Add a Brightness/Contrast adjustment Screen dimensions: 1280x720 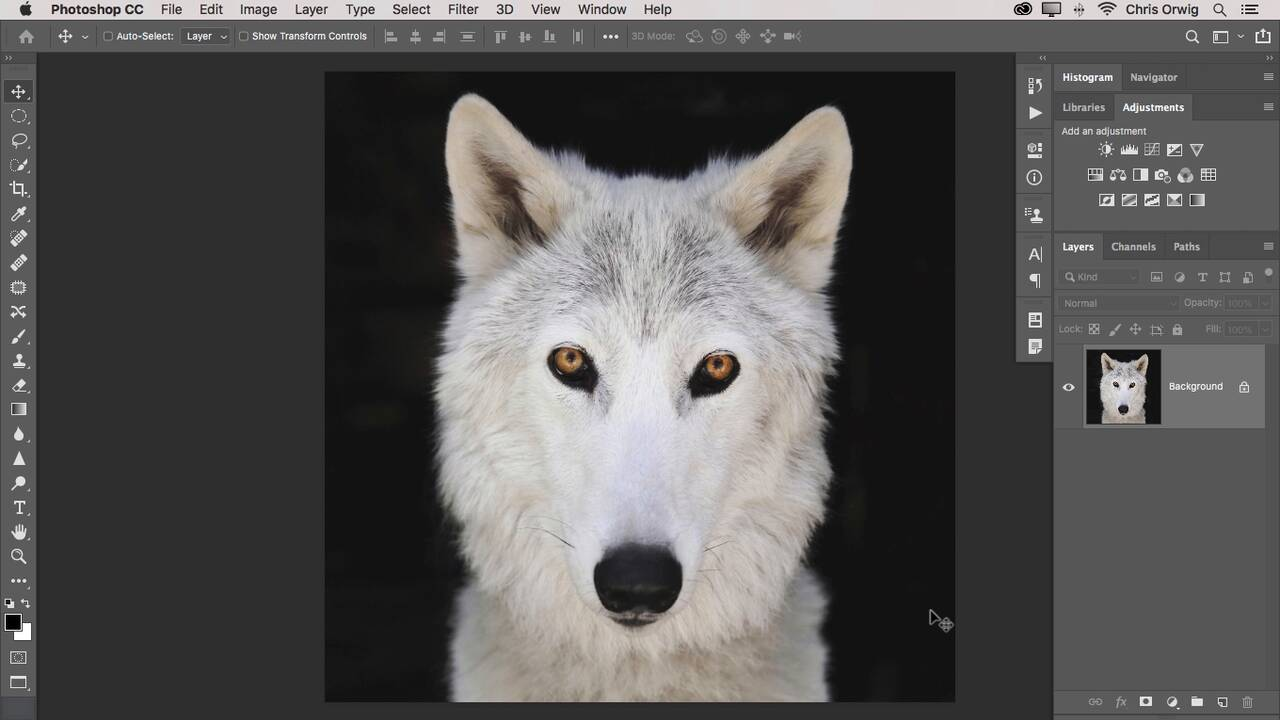point(1106,150)
